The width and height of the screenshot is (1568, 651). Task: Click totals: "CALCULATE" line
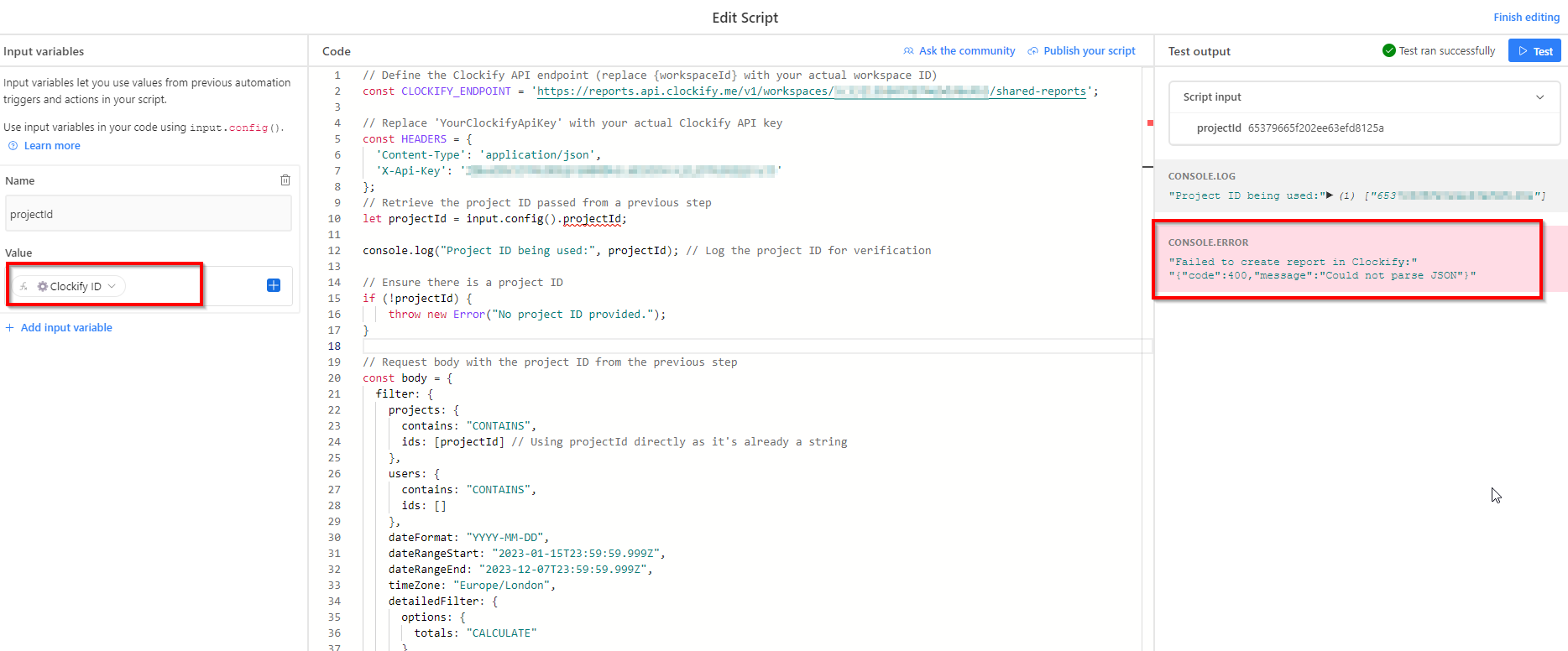click(475, 633)
